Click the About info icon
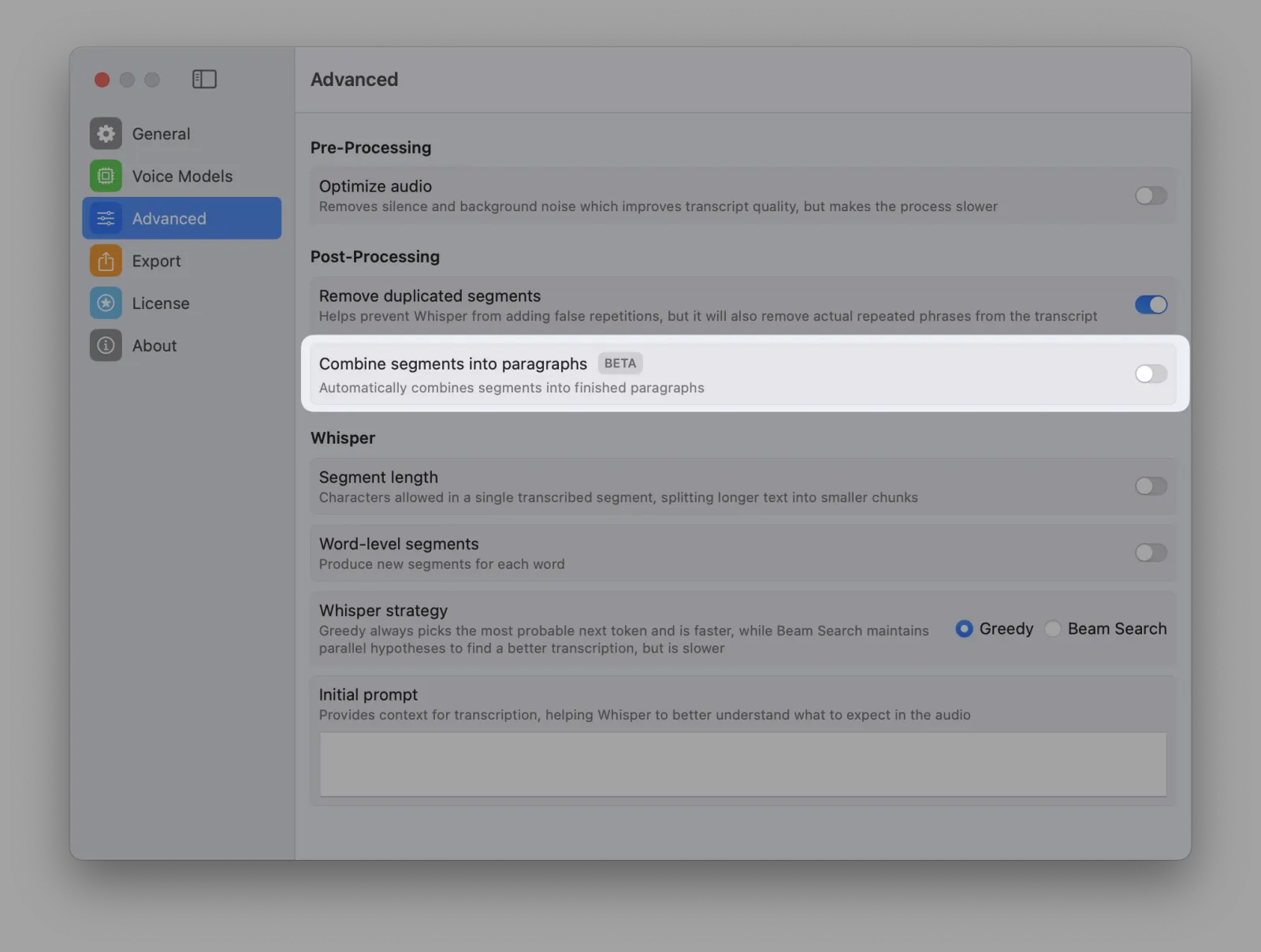 pyautogui.click(x=106, y=345)
